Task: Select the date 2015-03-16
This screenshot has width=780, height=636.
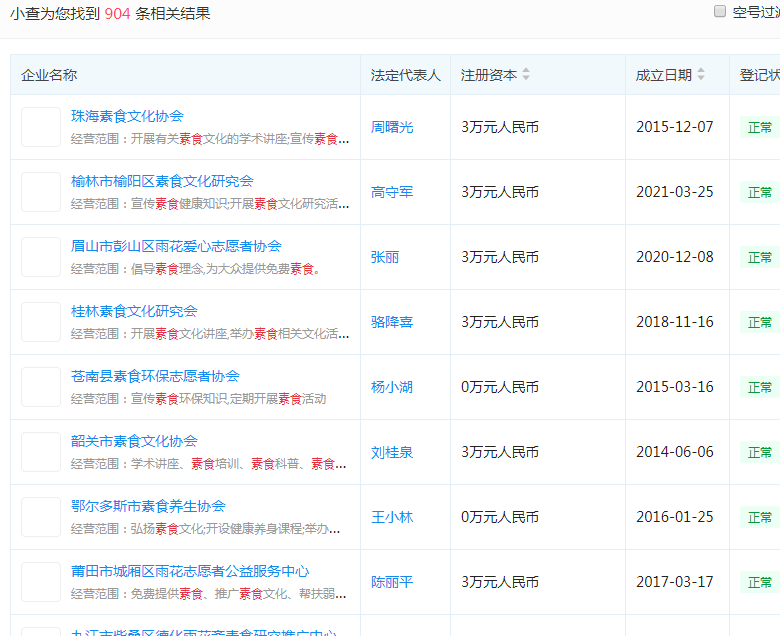Action: click(x=675, y=387)
